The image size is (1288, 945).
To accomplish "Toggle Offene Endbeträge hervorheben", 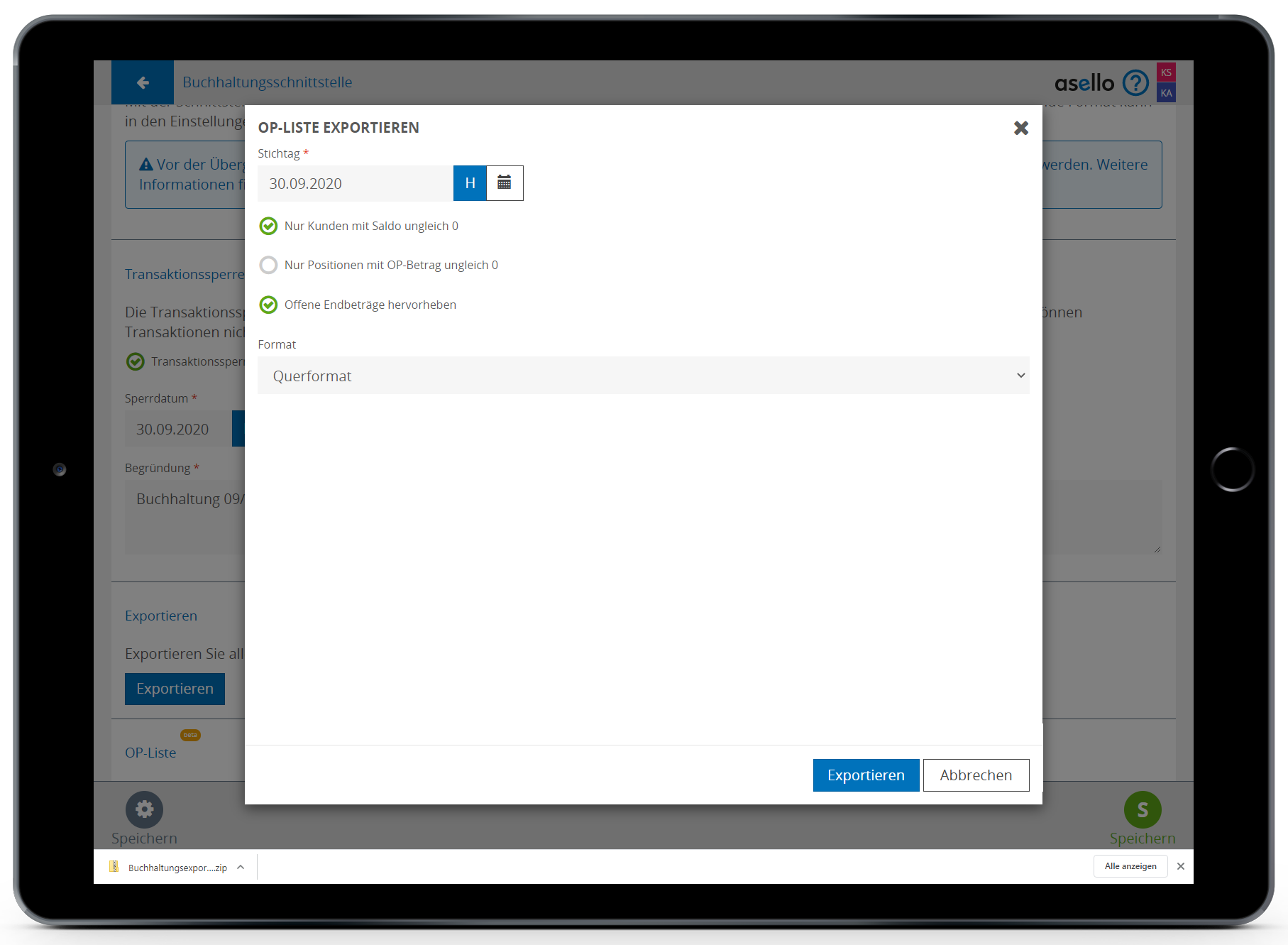I will click(x=268, y=305).
